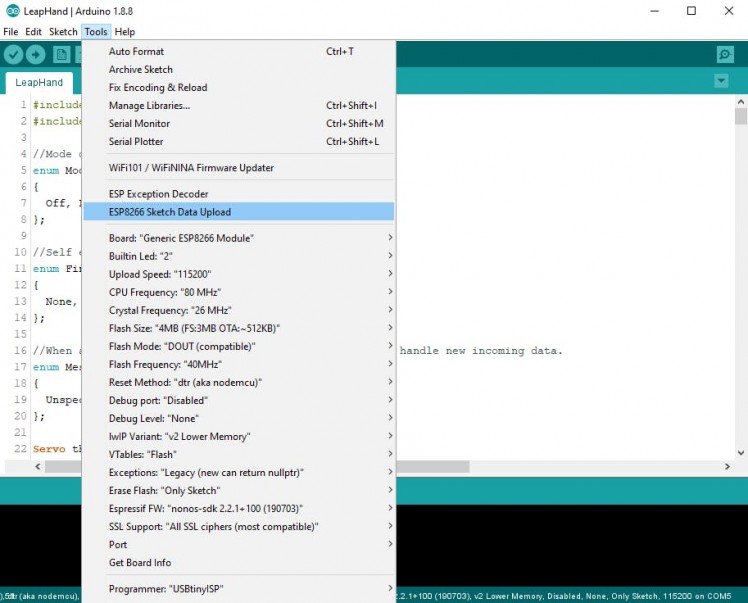Click horizontal scrollbar right arrow
Viewport: 748px width, 603px height.
pyautogui.click(x=727, y=467)
